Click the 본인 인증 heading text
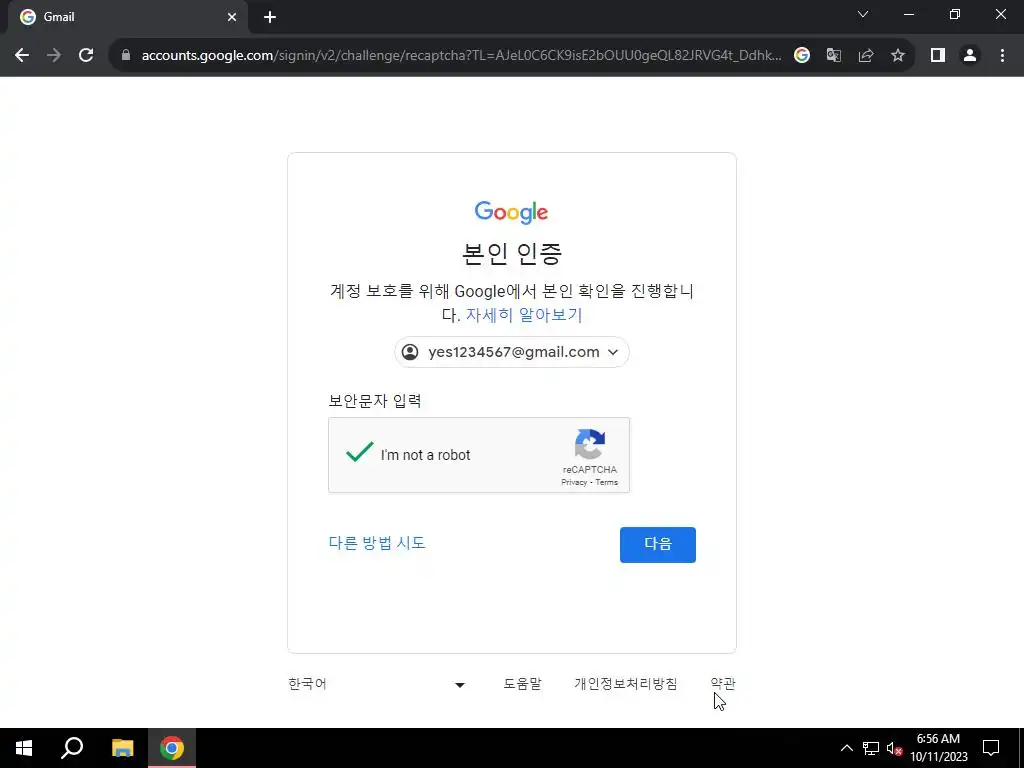The image size is (1024, 768). pyautogui.click(x=511, y=253)
